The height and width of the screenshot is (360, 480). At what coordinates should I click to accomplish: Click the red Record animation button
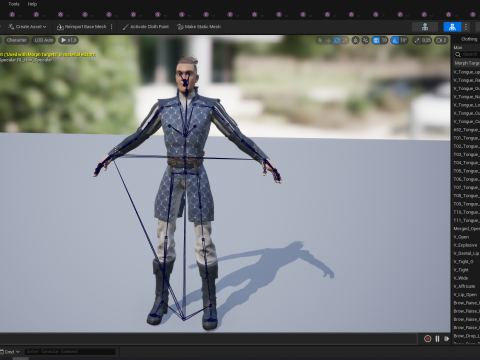[427, 339]
